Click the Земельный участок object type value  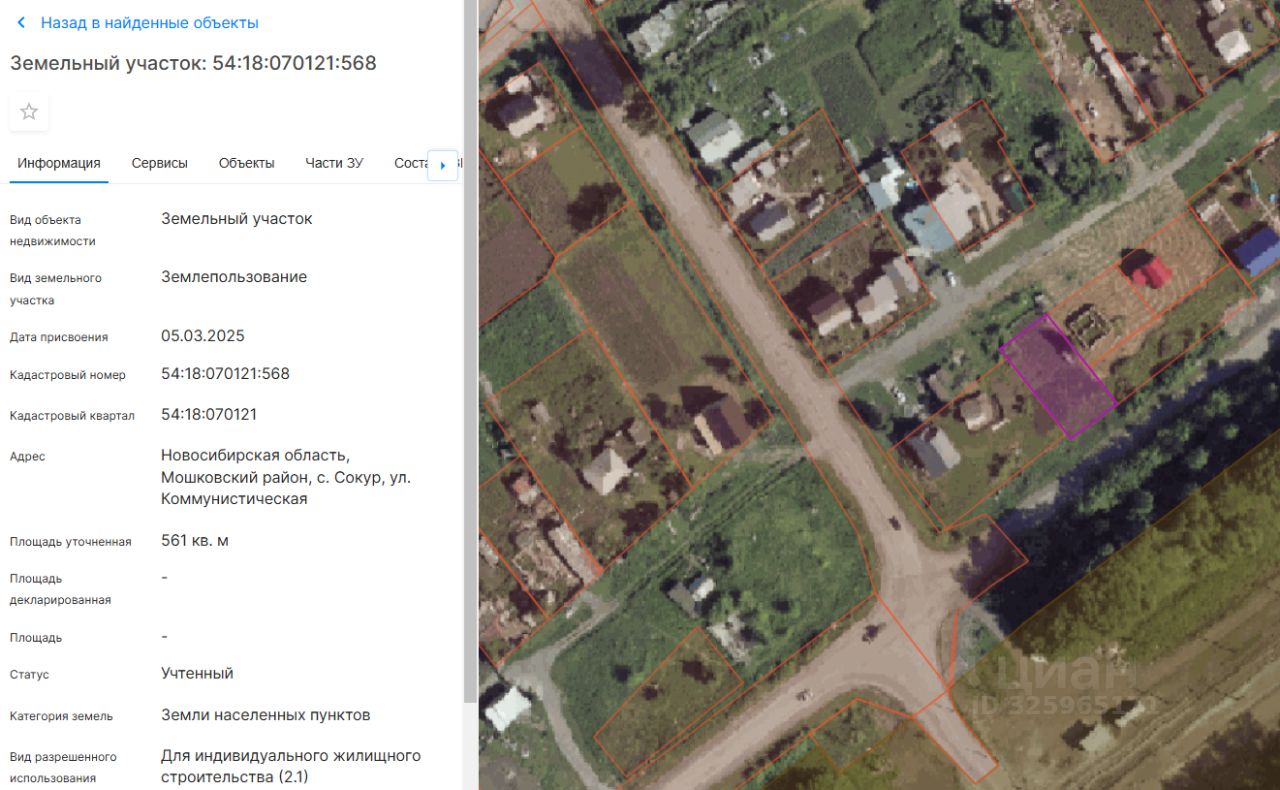(x=237, y=219)
